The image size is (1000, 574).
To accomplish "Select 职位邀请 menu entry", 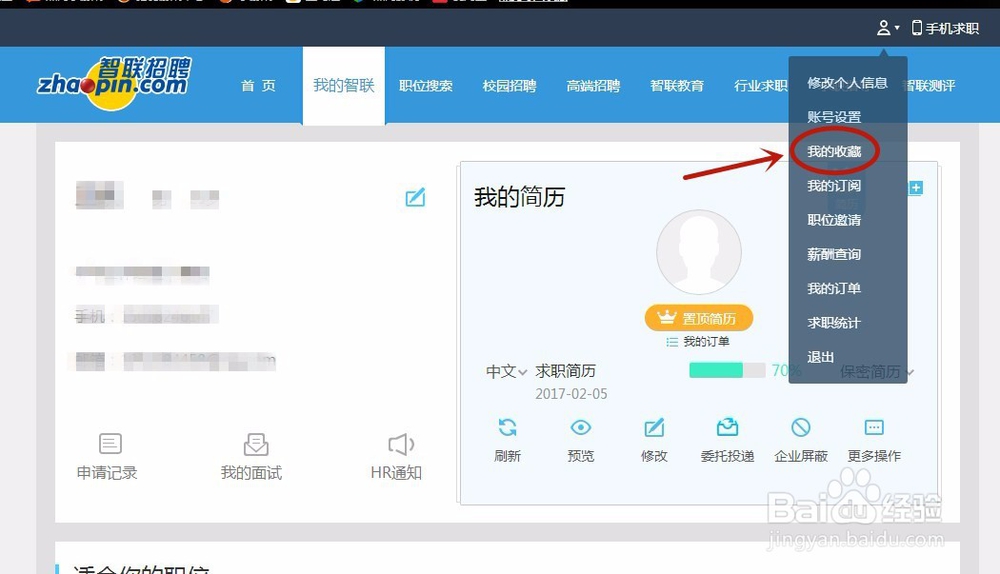I will click(834, 220).
